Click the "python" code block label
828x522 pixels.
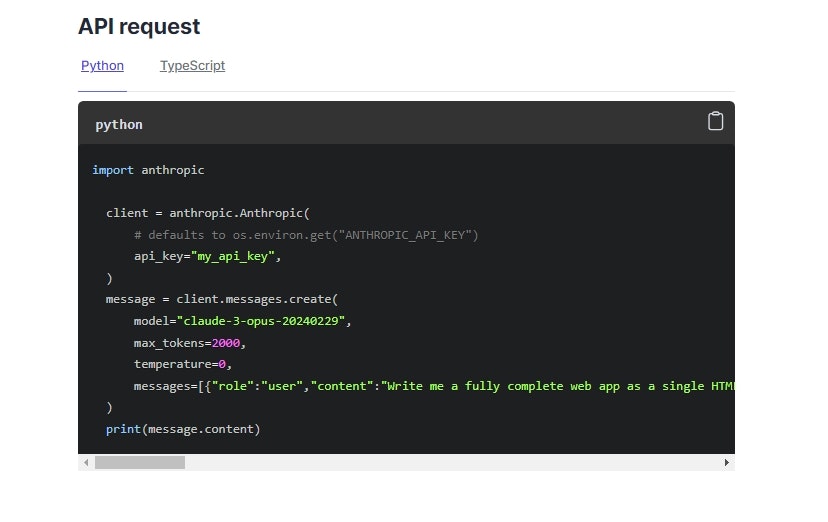point(119,125)
